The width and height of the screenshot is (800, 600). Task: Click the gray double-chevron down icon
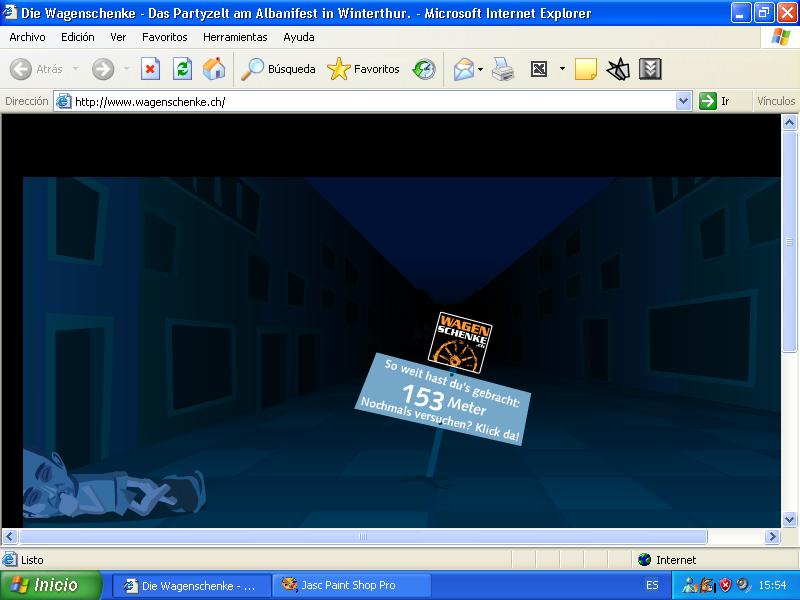pos(650,69)
